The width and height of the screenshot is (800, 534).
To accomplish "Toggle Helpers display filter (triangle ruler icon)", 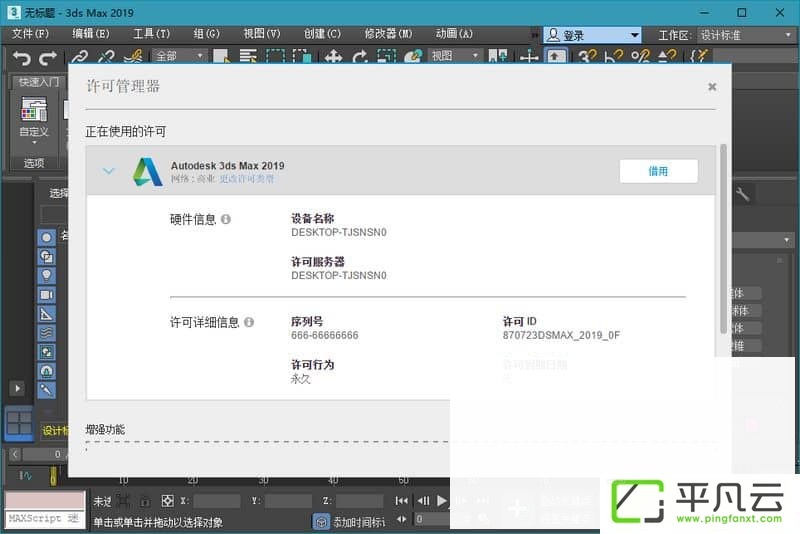I will [46, 314].
